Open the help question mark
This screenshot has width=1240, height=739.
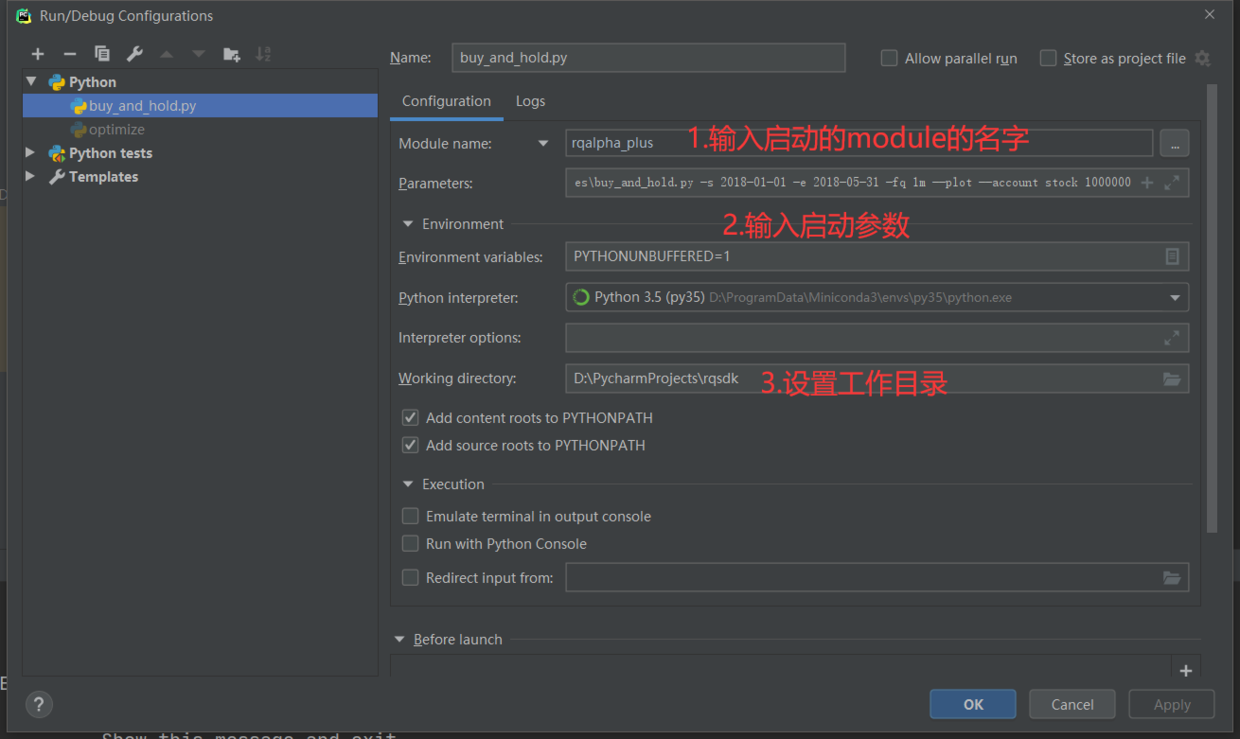coord(38,704)
